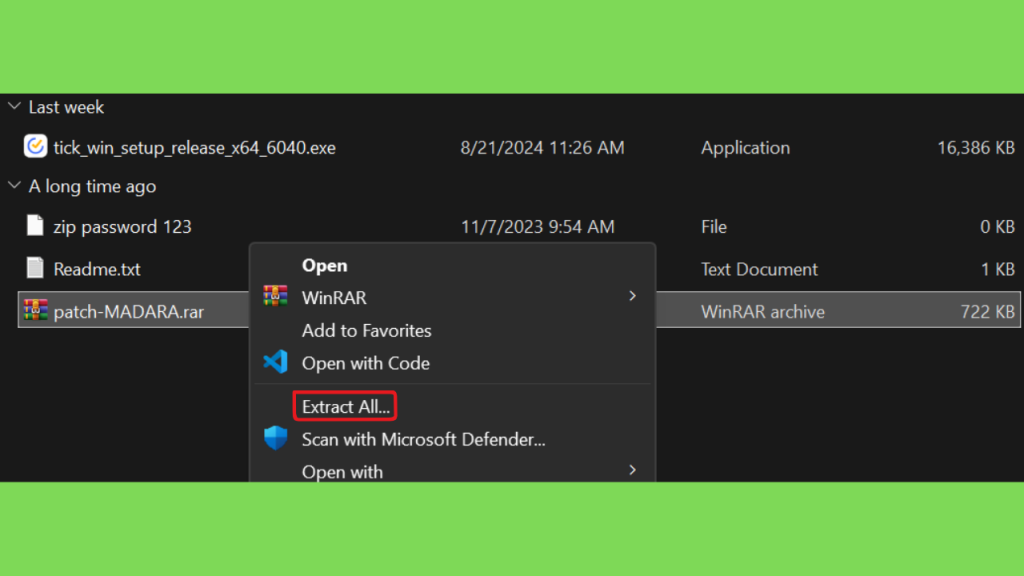Screen dimensions: 1024x576
Task: Choose Open with Code
Action: [x=366, y=363]
